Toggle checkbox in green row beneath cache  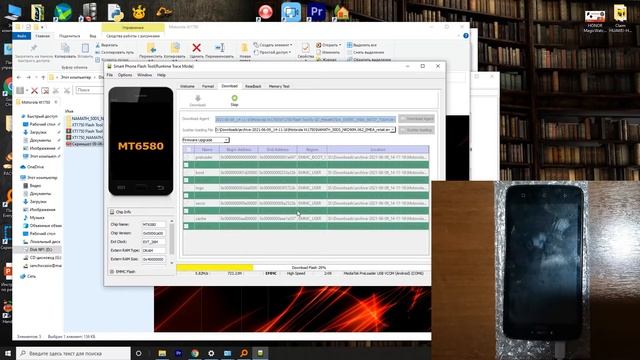(186, 226)
